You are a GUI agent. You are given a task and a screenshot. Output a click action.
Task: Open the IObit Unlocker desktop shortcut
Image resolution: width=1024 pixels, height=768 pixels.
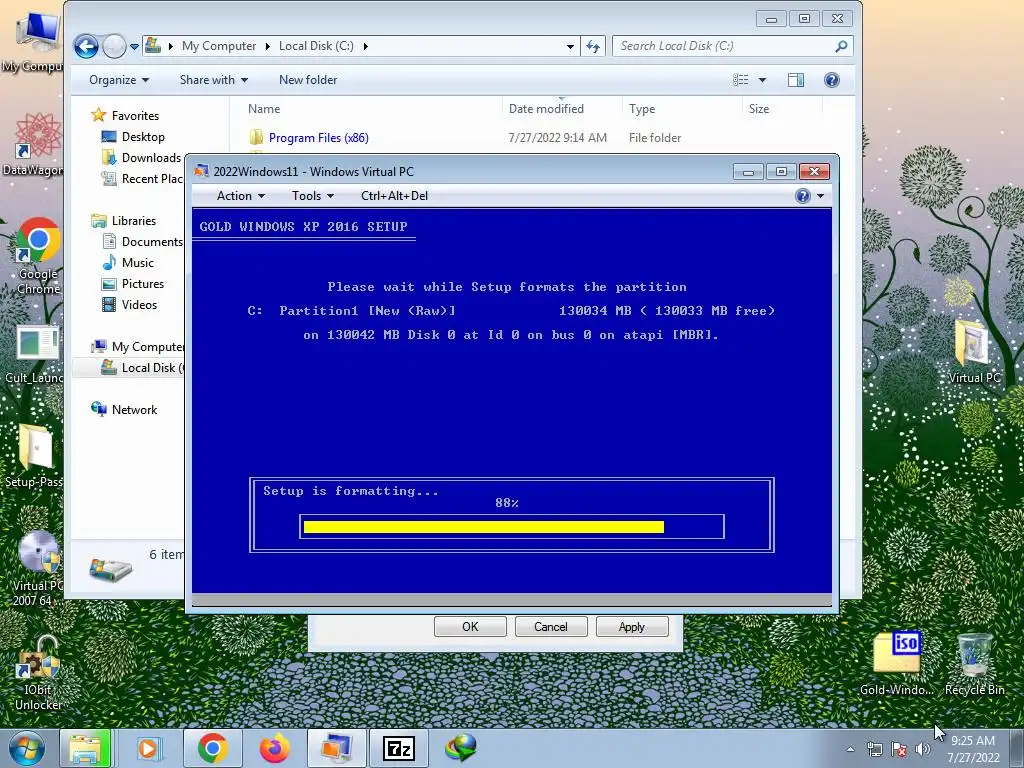tap(39, 673)
